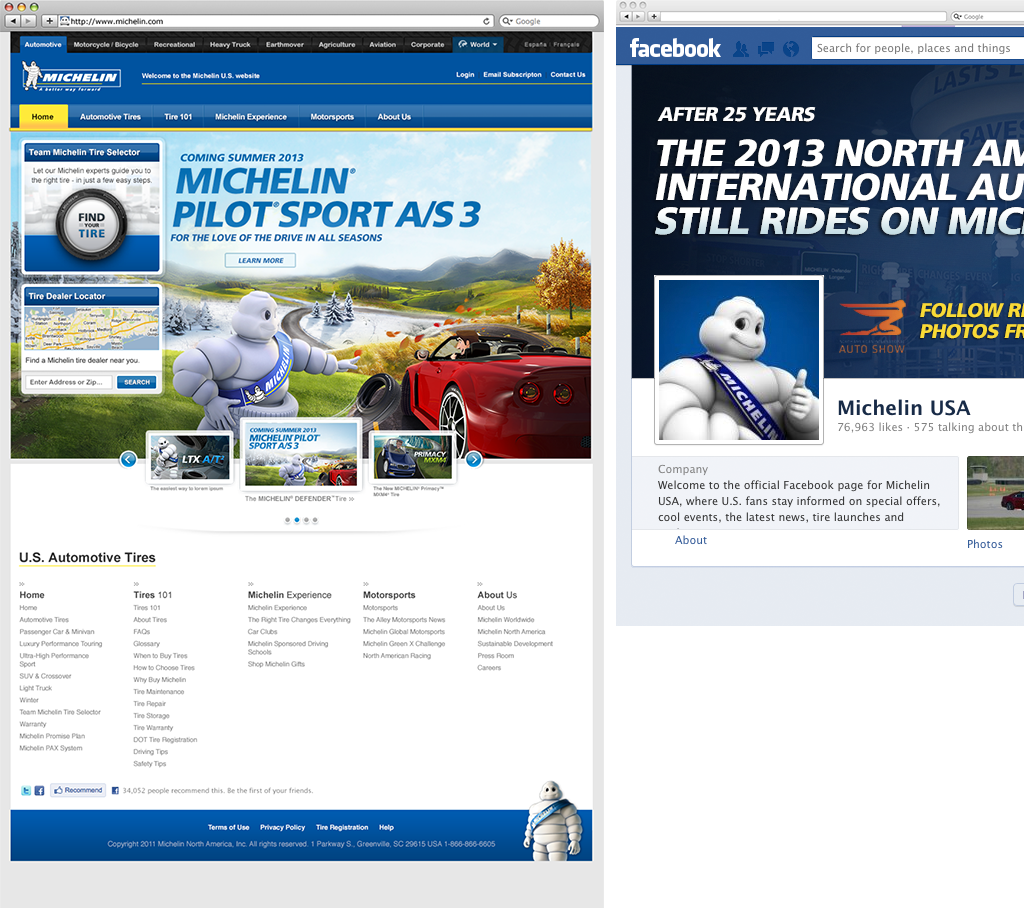Open the About link on Facebook page
The height and width of the screenshot is (908, 1024).
pos(691,540)
